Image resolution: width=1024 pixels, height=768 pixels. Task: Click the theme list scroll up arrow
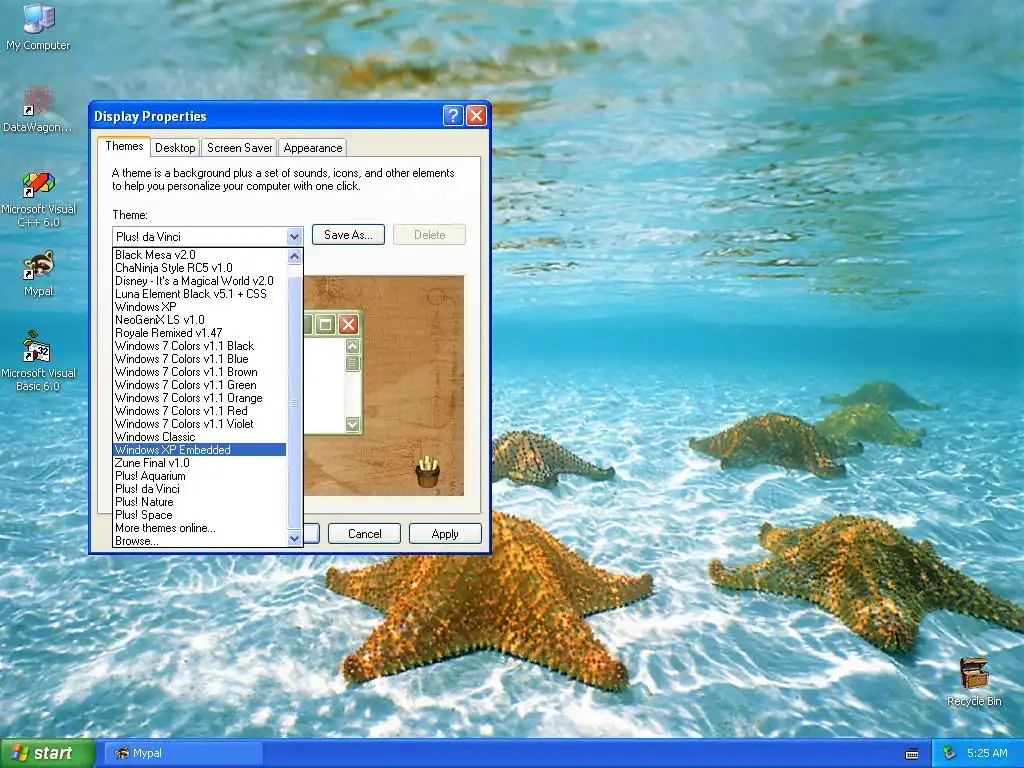pyautogui.click(x=295, y=257)
